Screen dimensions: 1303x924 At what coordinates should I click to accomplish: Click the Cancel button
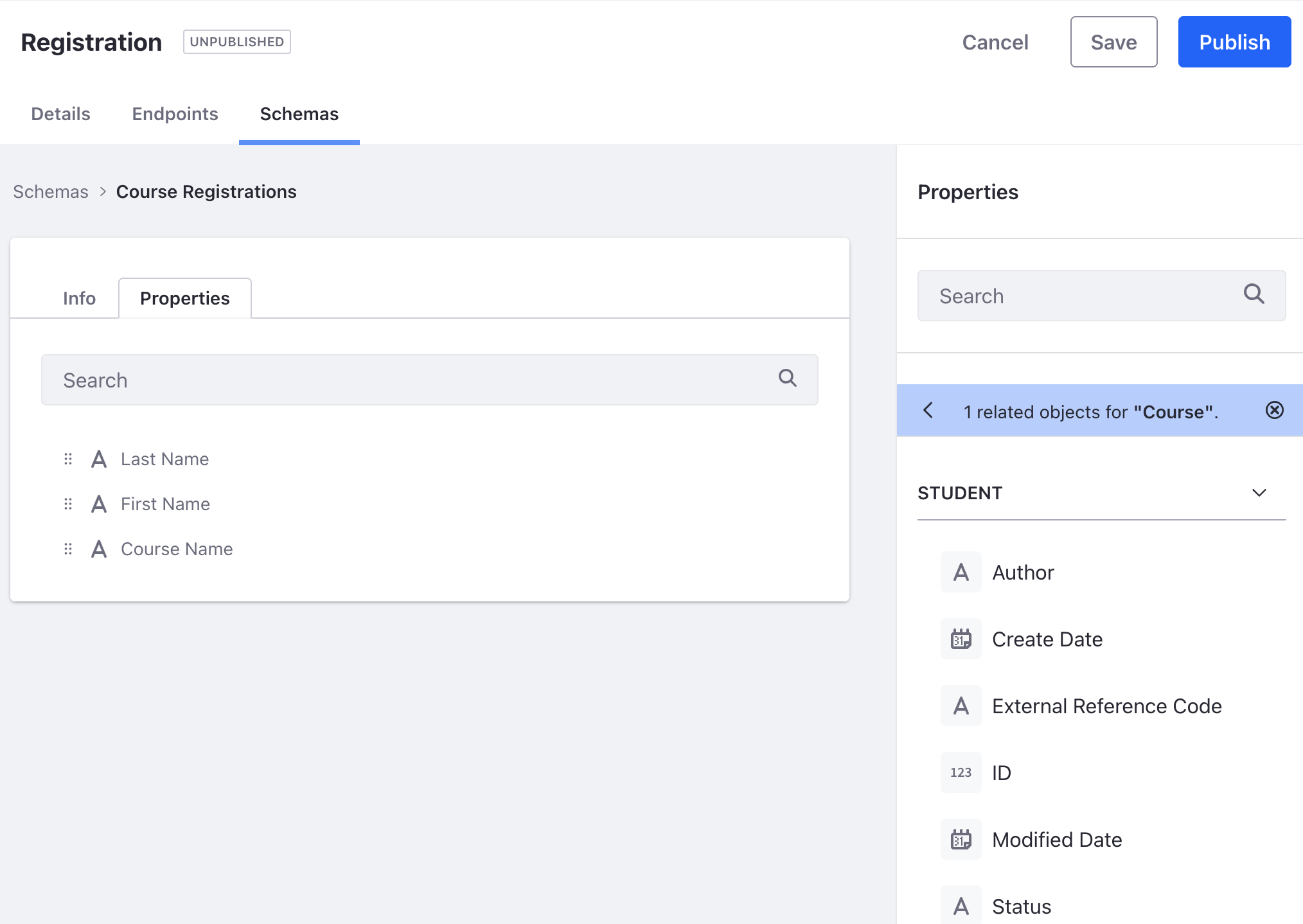click(x=995, y=42)
